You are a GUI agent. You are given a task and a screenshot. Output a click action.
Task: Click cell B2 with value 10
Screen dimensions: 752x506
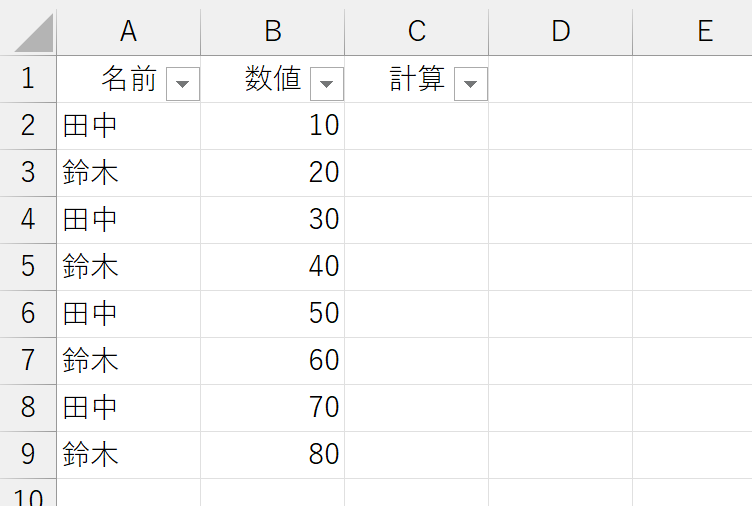(272, 126)
